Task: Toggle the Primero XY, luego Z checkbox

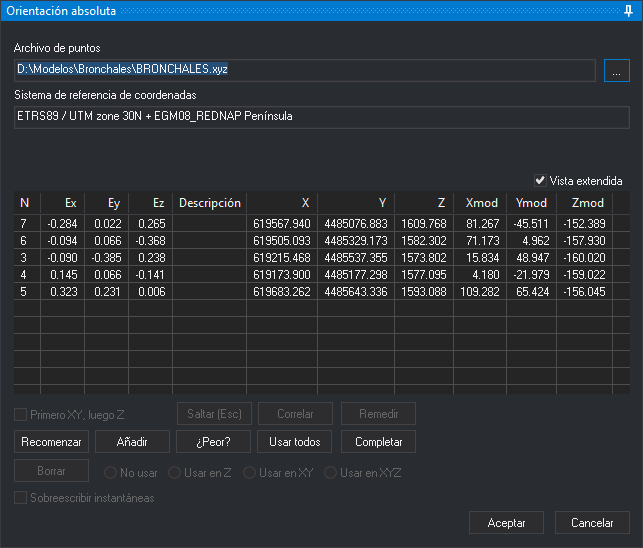Action: pos(21,415)
